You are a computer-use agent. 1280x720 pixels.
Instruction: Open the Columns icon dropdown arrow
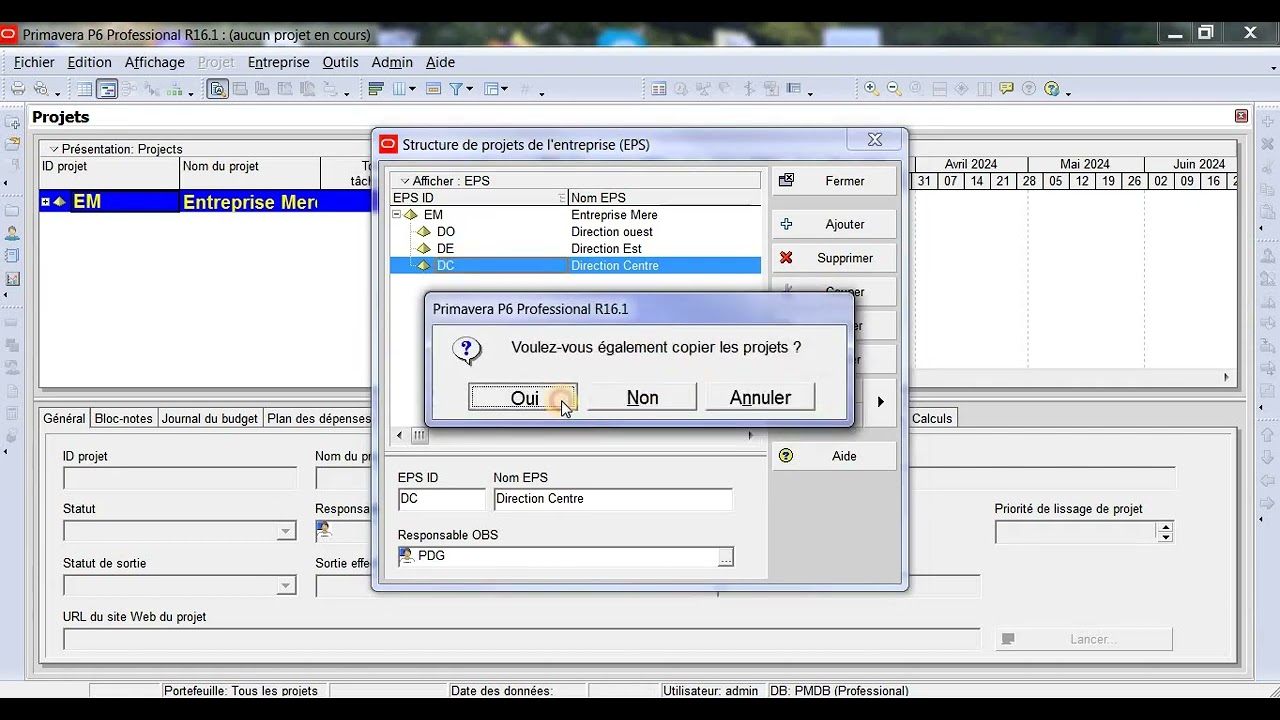(412, 89)
